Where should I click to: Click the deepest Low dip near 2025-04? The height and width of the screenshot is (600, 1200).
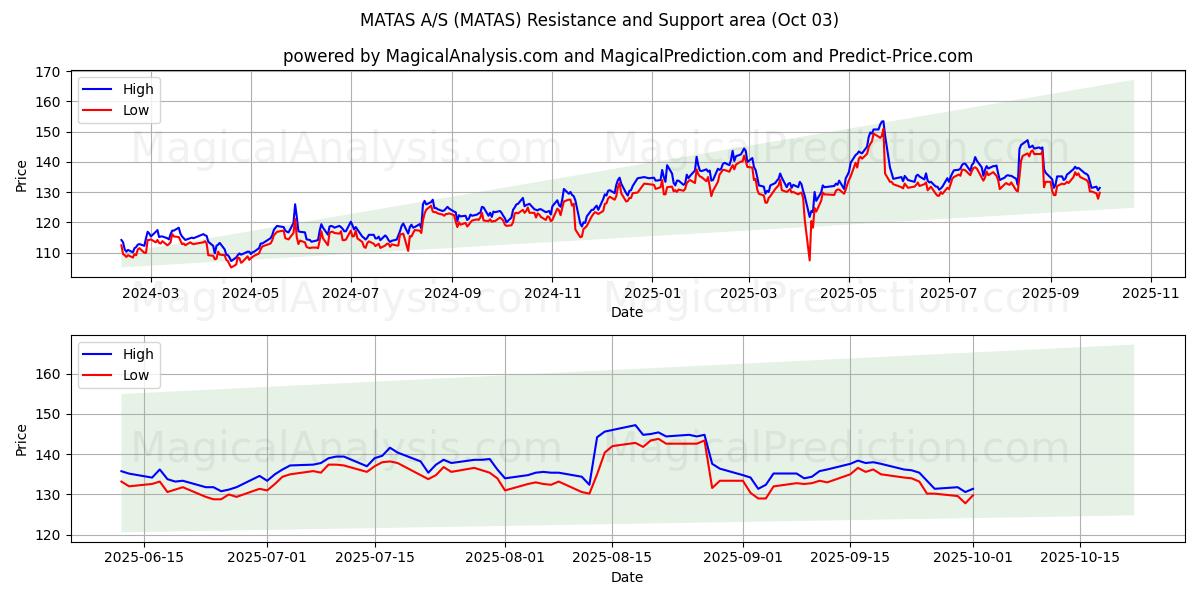pyautogui.click(x=810, y=260)
